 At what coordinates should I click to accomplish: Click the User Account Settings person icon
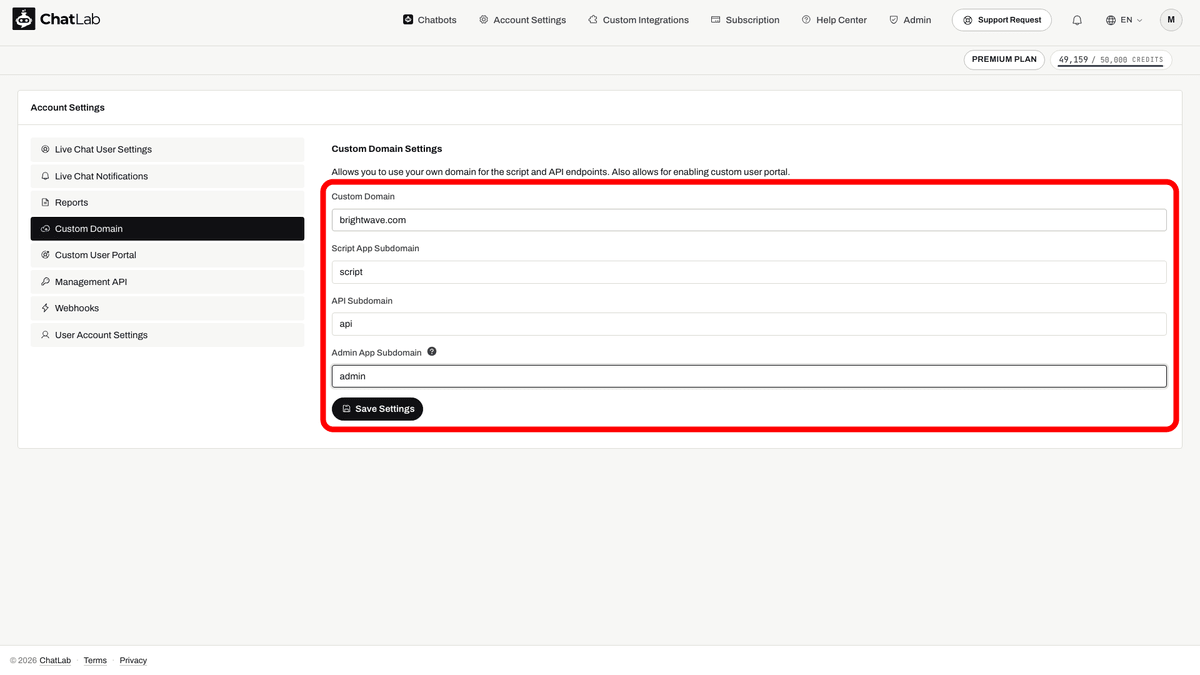[45, 335]
